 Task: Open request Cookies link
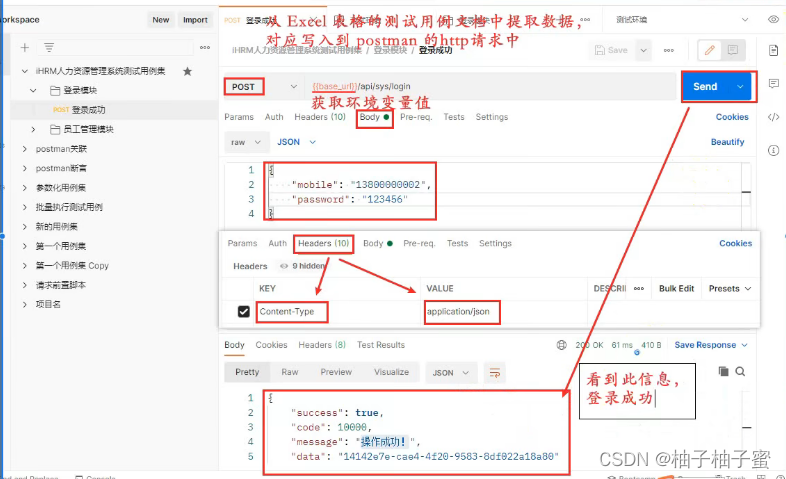click(732, 117)
